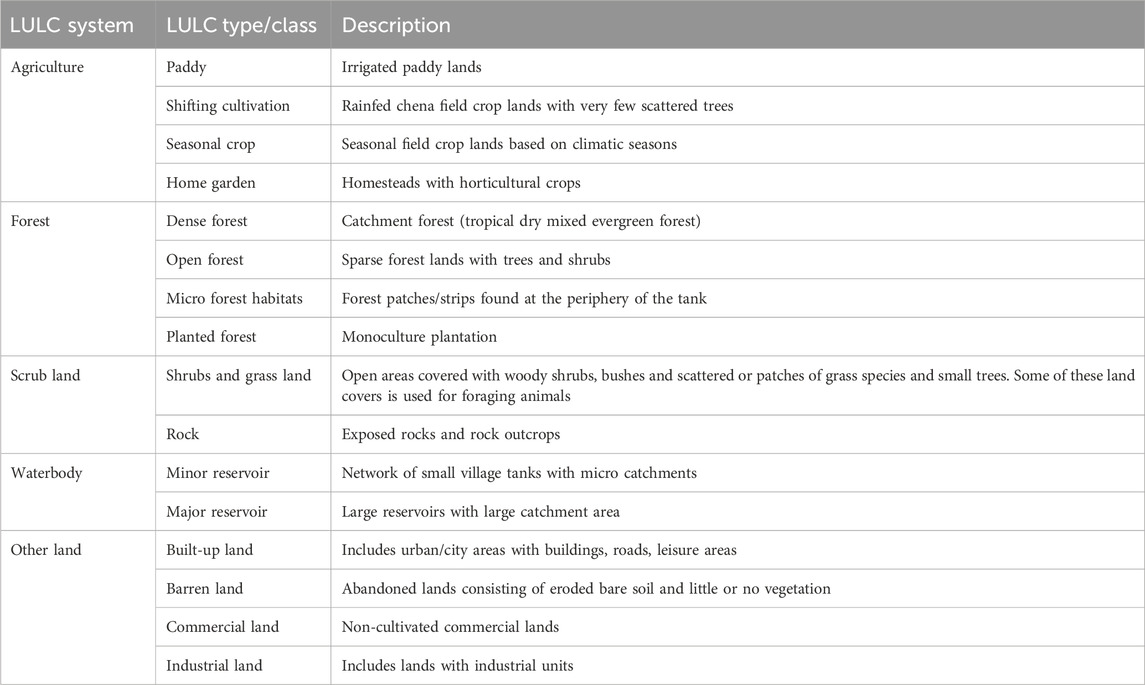Select Shrubs and grass land cell
The width and height of the screenshot is (1145, 685).
click(243, 386)
